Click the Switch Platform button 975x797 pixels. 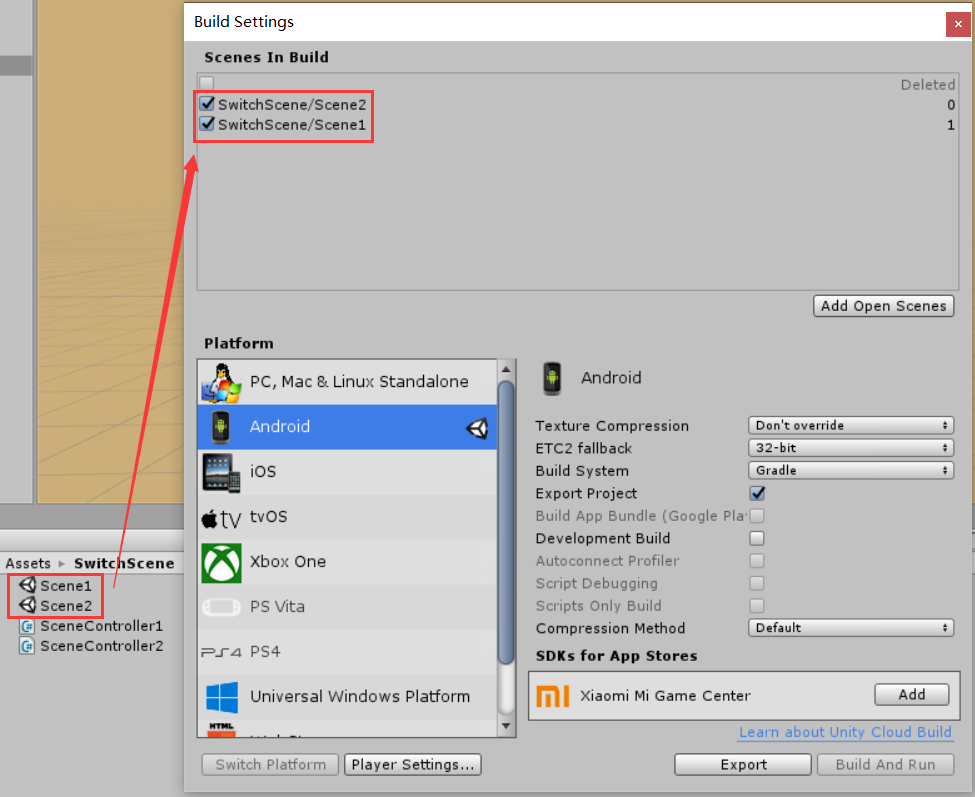coord(270,765)
